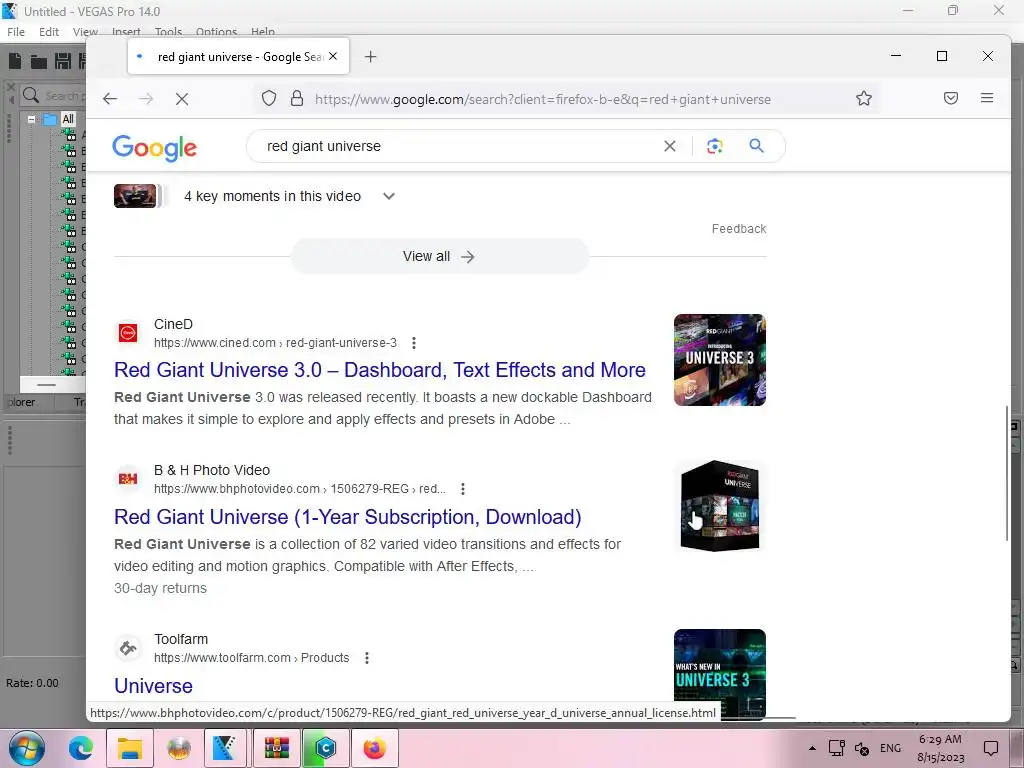Show hidden system tray icons
The height and width of the screenshot is (768, 1024).
[x=812, y=748]
